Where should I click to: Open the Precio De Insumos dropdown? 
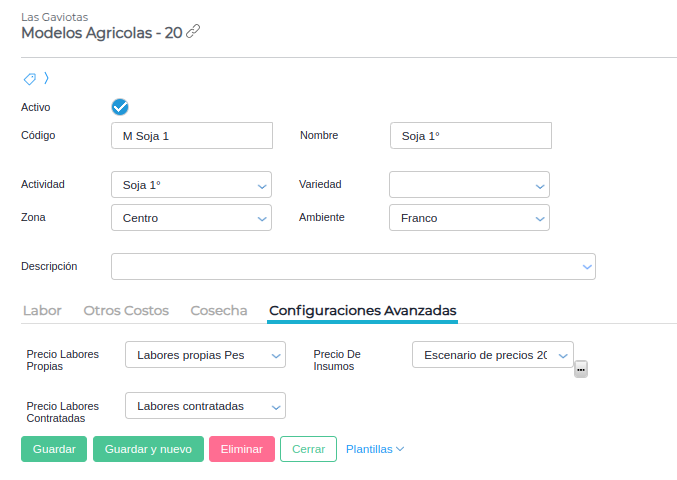point(492,355)
